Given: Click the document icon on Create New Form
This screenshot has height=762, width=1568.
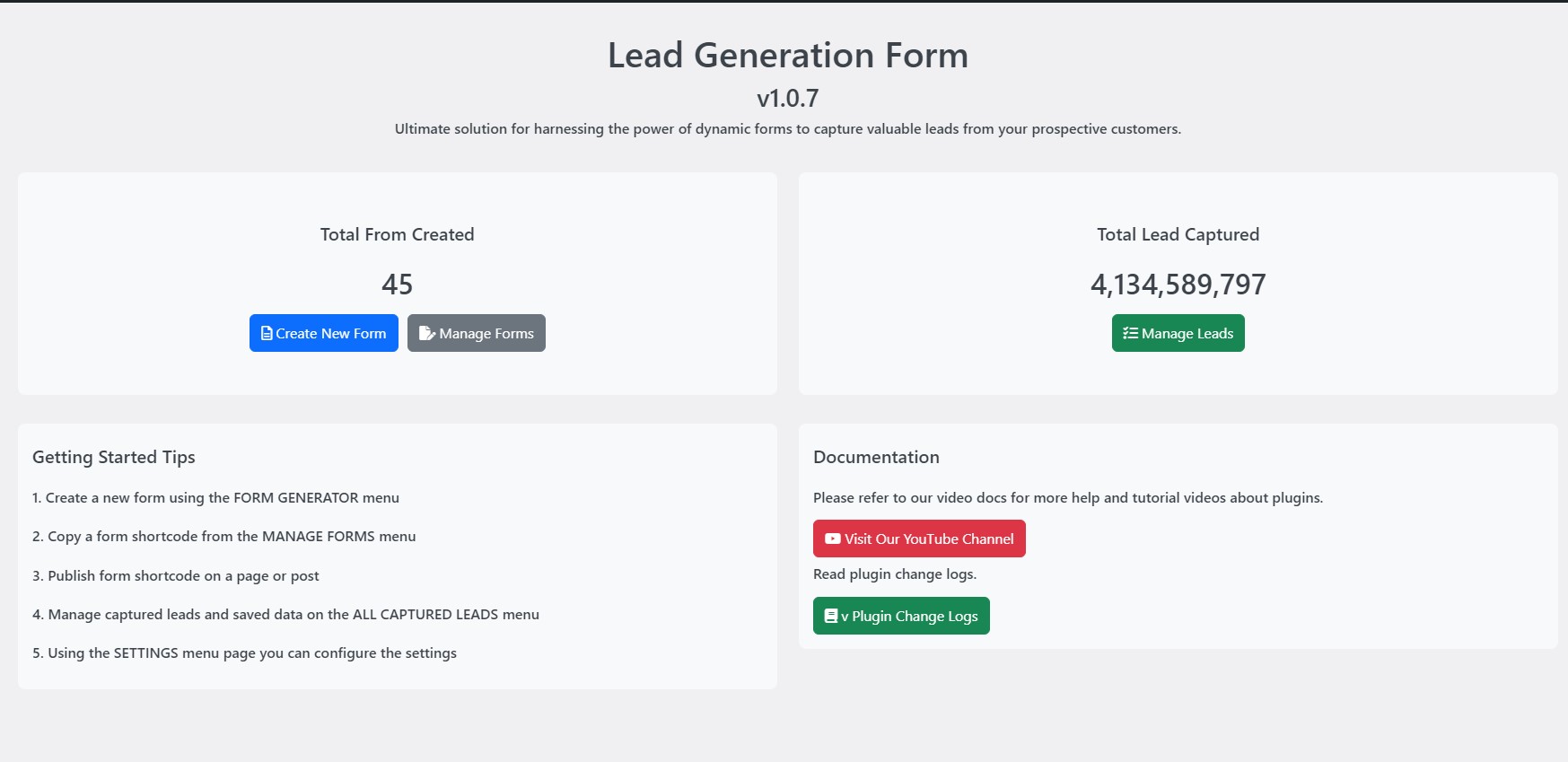Looking at the screenshot, I should 267,333.
